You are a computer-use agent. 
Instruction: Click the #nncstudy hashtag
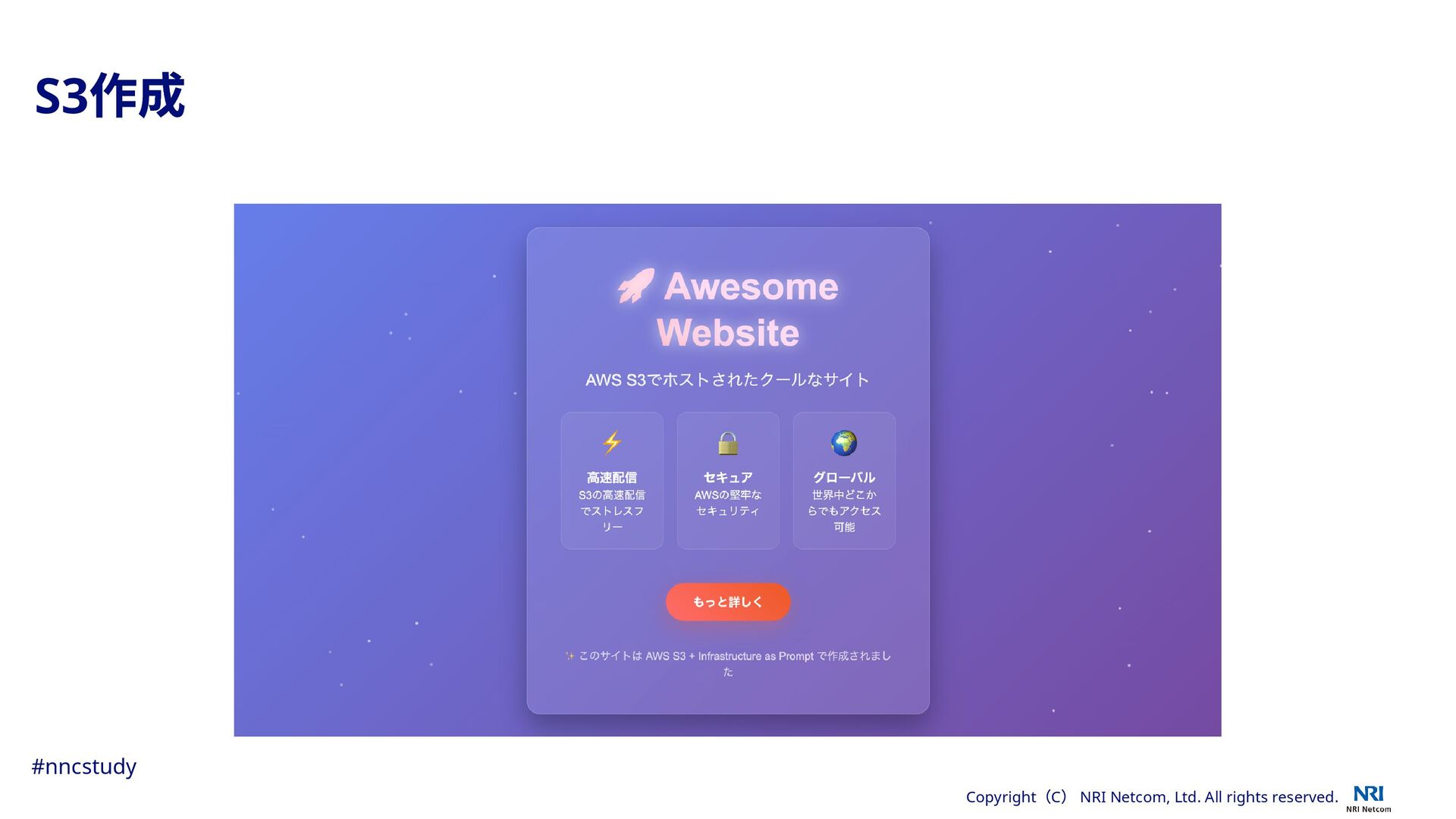click(84, 767)
